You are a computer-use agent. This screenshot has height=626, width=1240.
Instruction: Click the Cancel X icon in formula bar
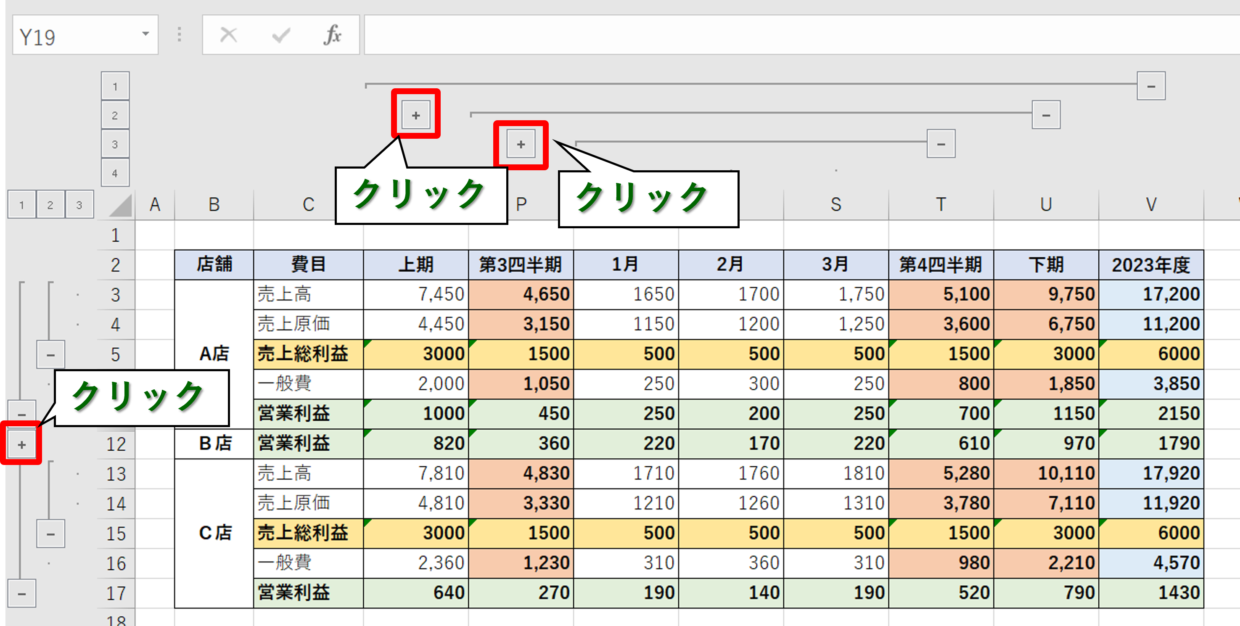pos(229,36)
